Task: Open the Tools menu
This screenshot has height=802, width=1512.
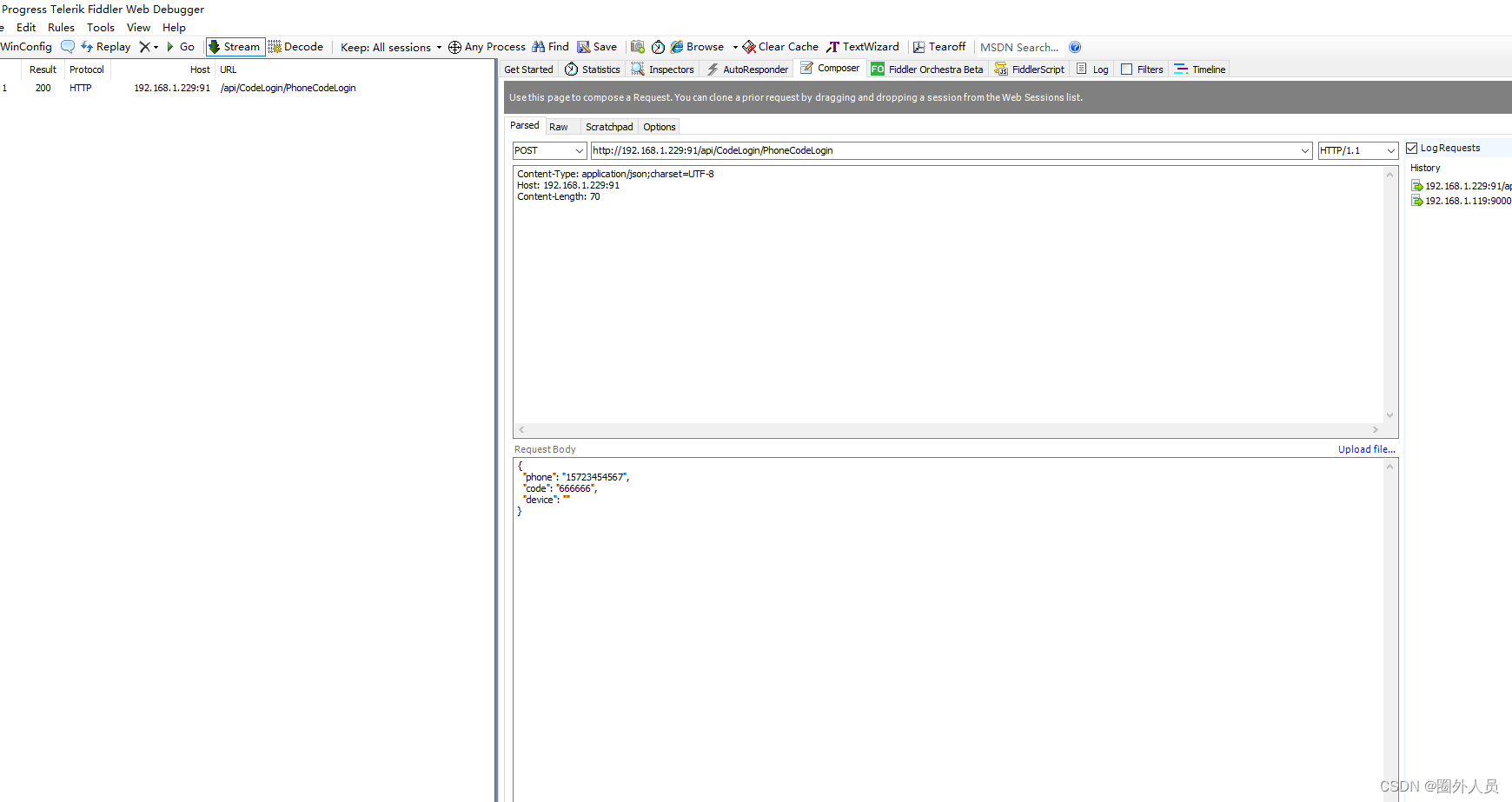Action: point(101,27)
